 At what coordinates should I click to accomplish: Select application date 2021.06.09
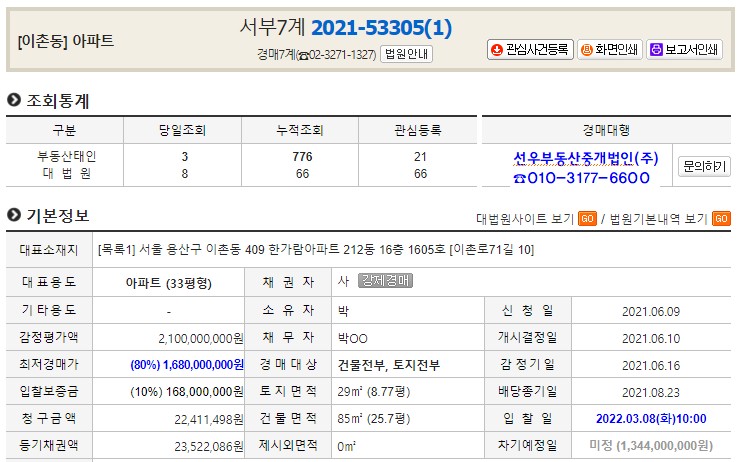coord(651,311)
